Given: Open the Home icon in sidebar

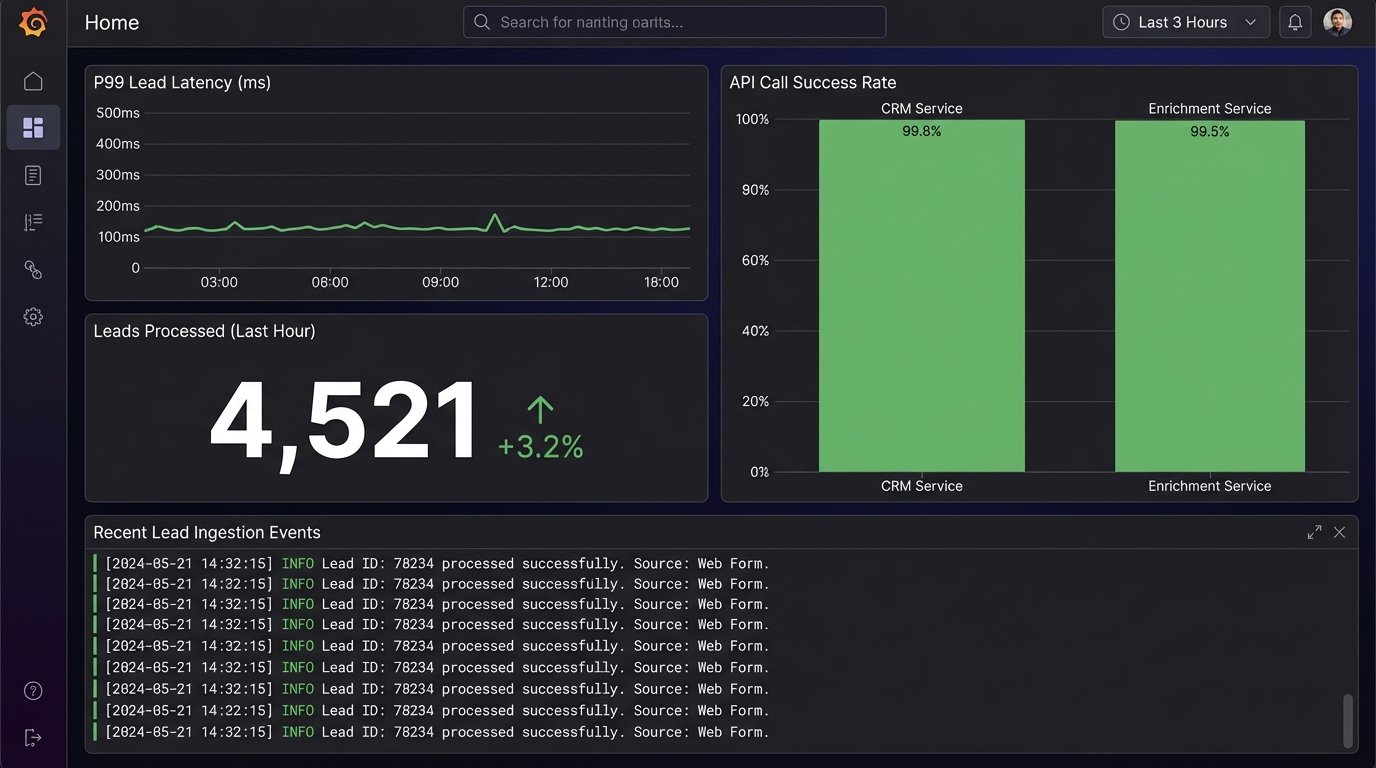Looking at the screenshot, I should tap(33, 81).
